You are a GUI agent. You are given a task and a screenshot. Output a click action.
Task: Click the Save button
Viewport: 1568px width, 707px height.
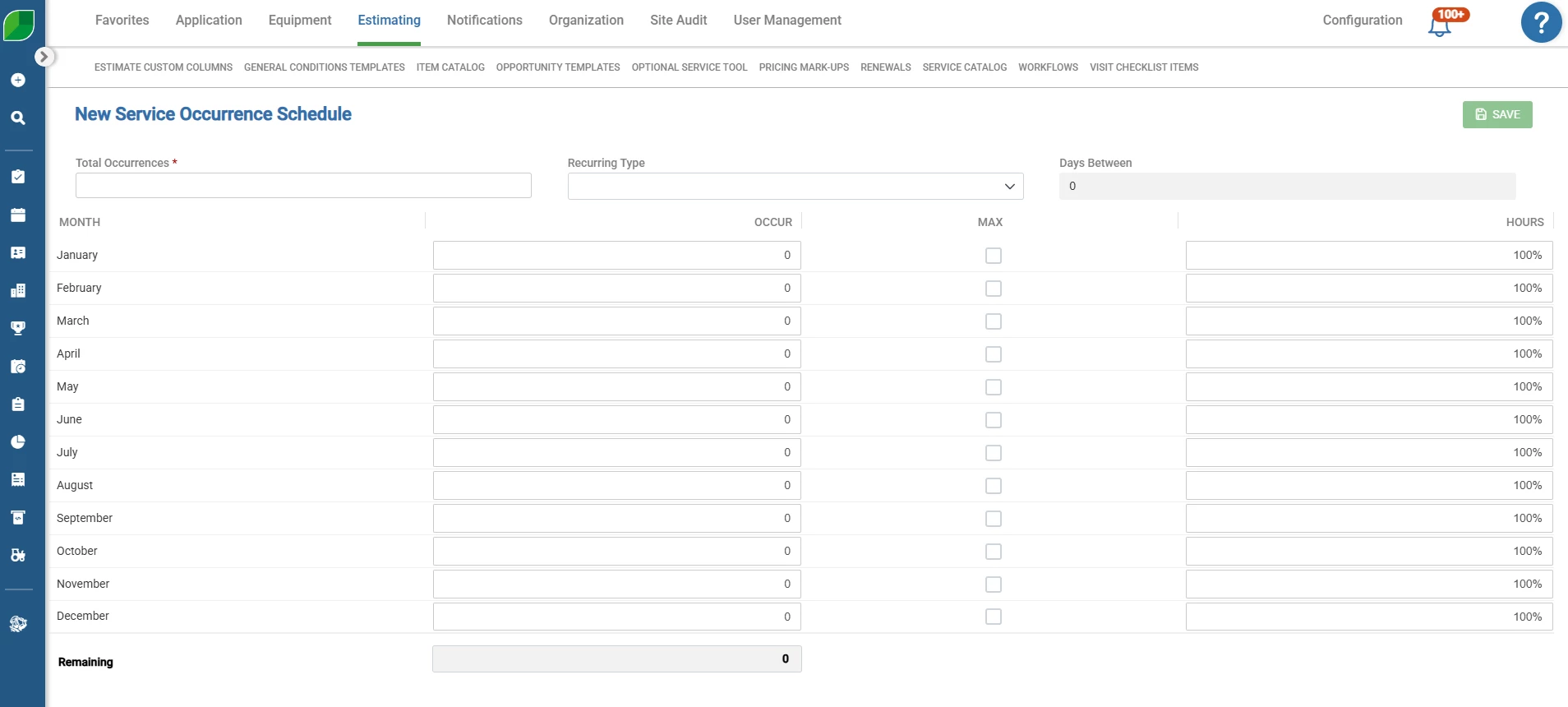pos(1497,114)
